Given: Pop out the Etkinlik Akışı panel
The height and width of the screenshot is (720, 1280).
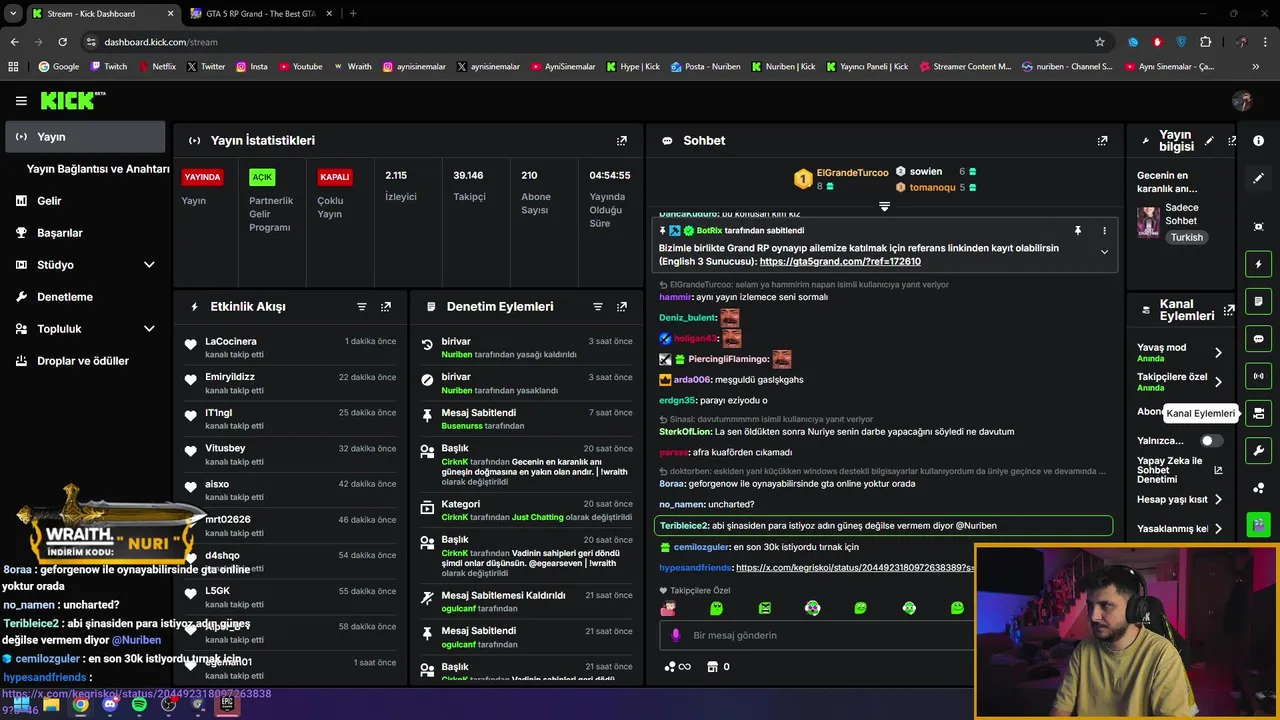Looking at the screenshot, I should 386,307.
